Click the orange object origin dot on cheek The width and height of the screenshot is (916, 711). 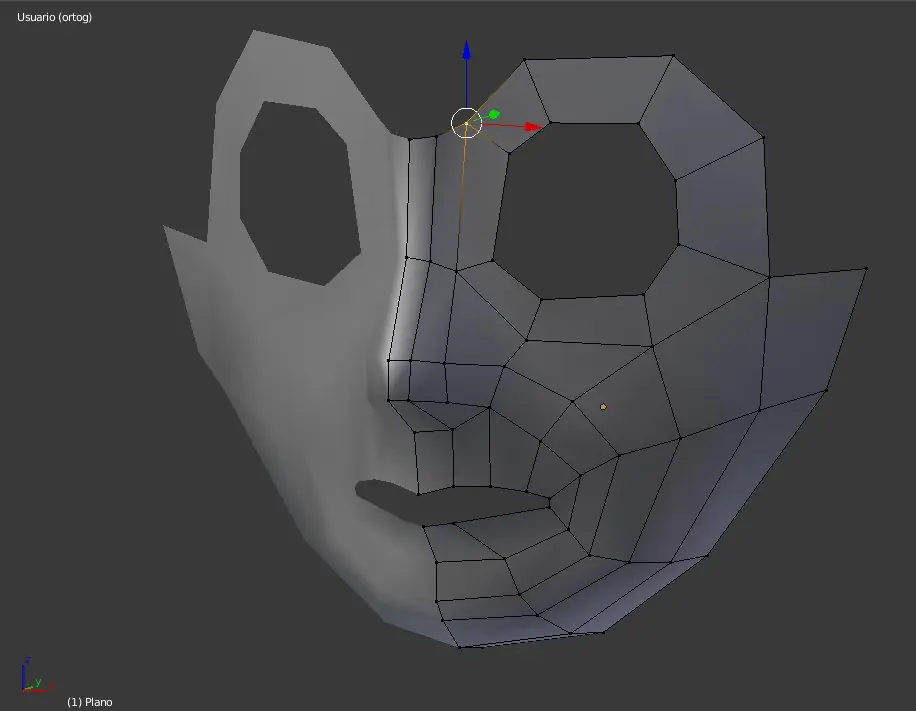click(x=603, y=407)
